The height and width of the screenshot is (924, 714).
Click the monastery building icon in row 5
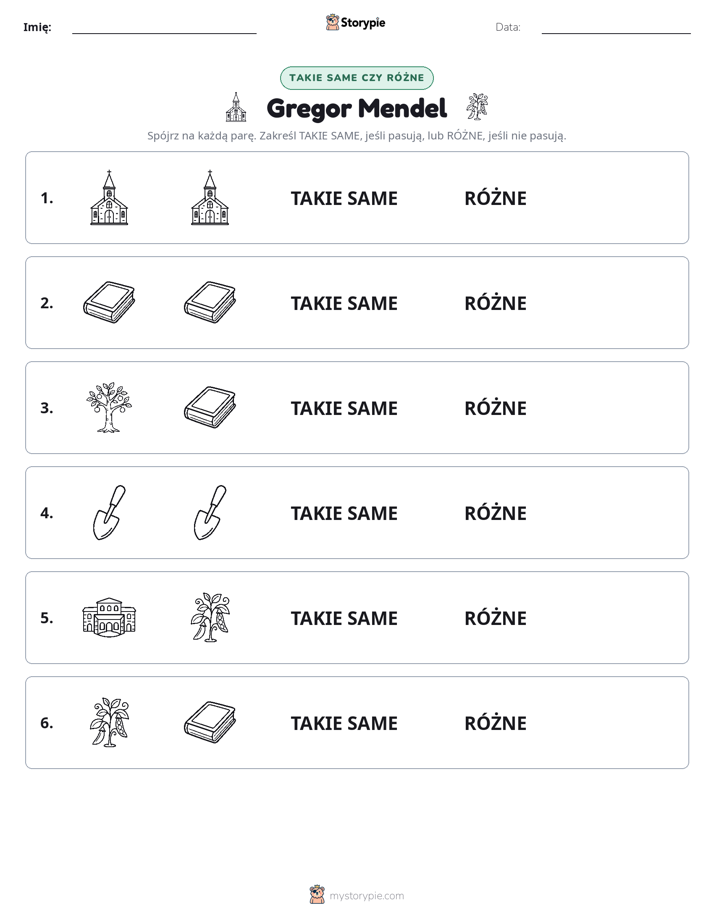click(109, 617)
